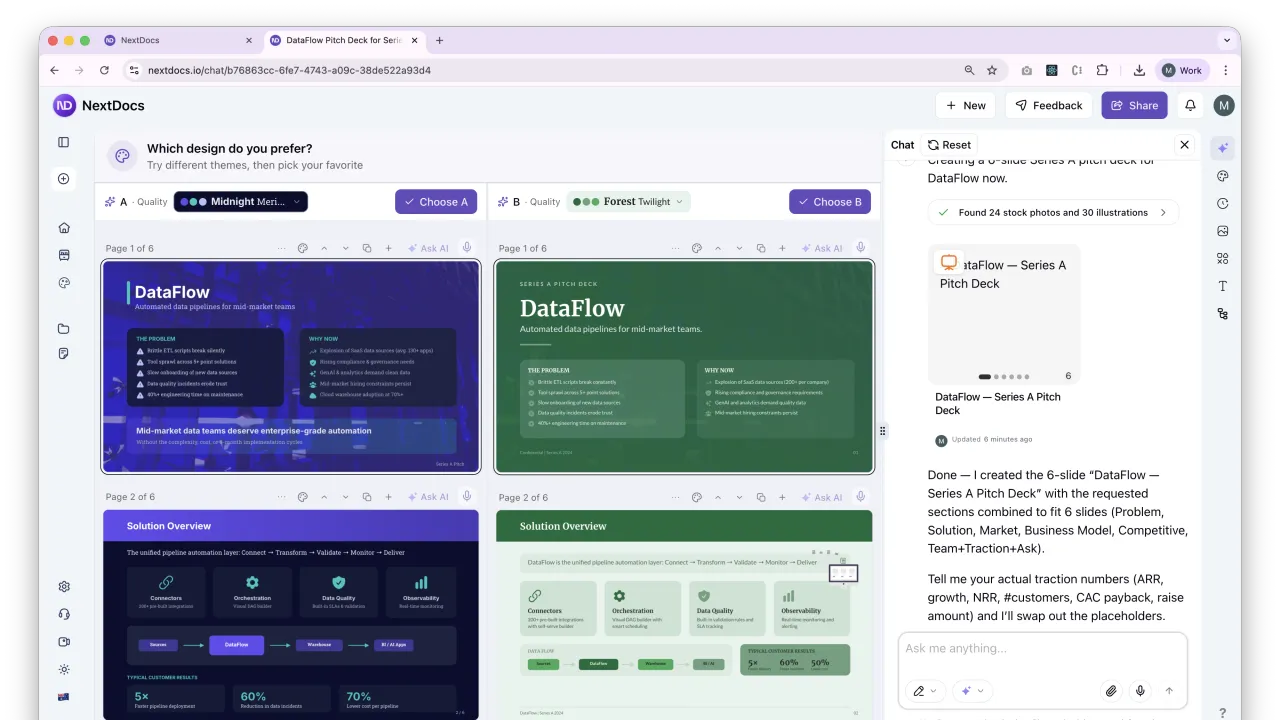Screen dimensions: 1280x720
Task: Click the Feedback button
Action: coord(1049,105)
